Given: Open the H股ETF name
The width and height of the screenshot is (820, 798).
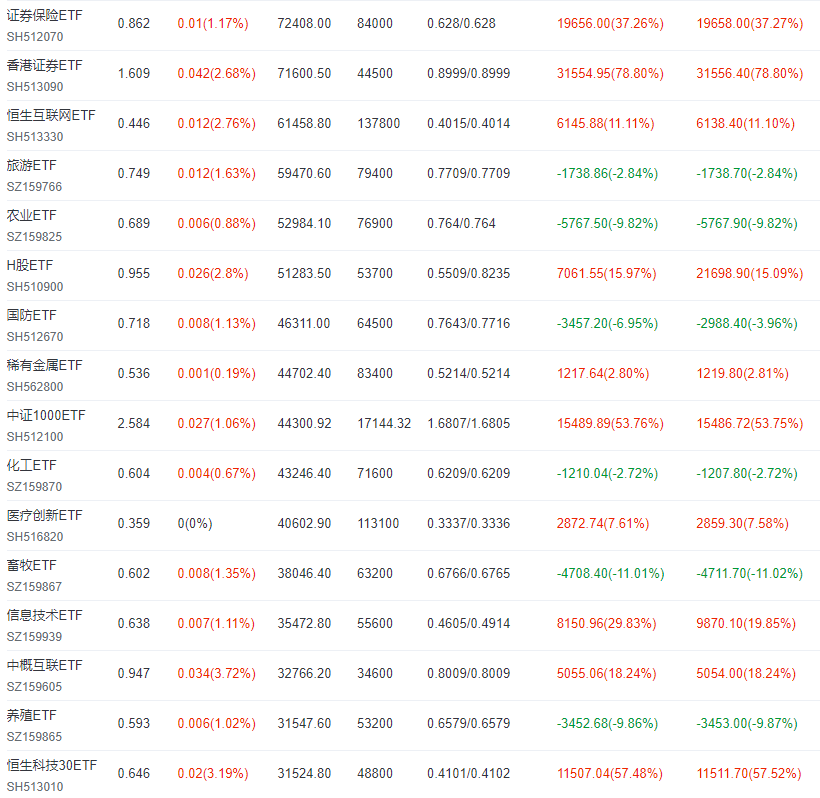Looking at the screenshot, I should tap(30, 266).
